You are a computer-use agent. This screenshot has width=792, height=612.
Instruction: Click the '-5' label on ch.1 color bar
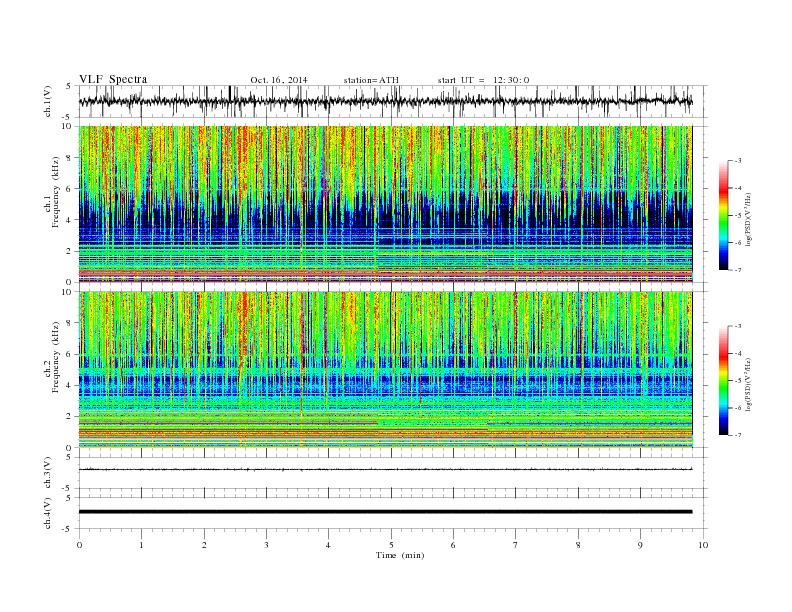[x=737, y=216]
